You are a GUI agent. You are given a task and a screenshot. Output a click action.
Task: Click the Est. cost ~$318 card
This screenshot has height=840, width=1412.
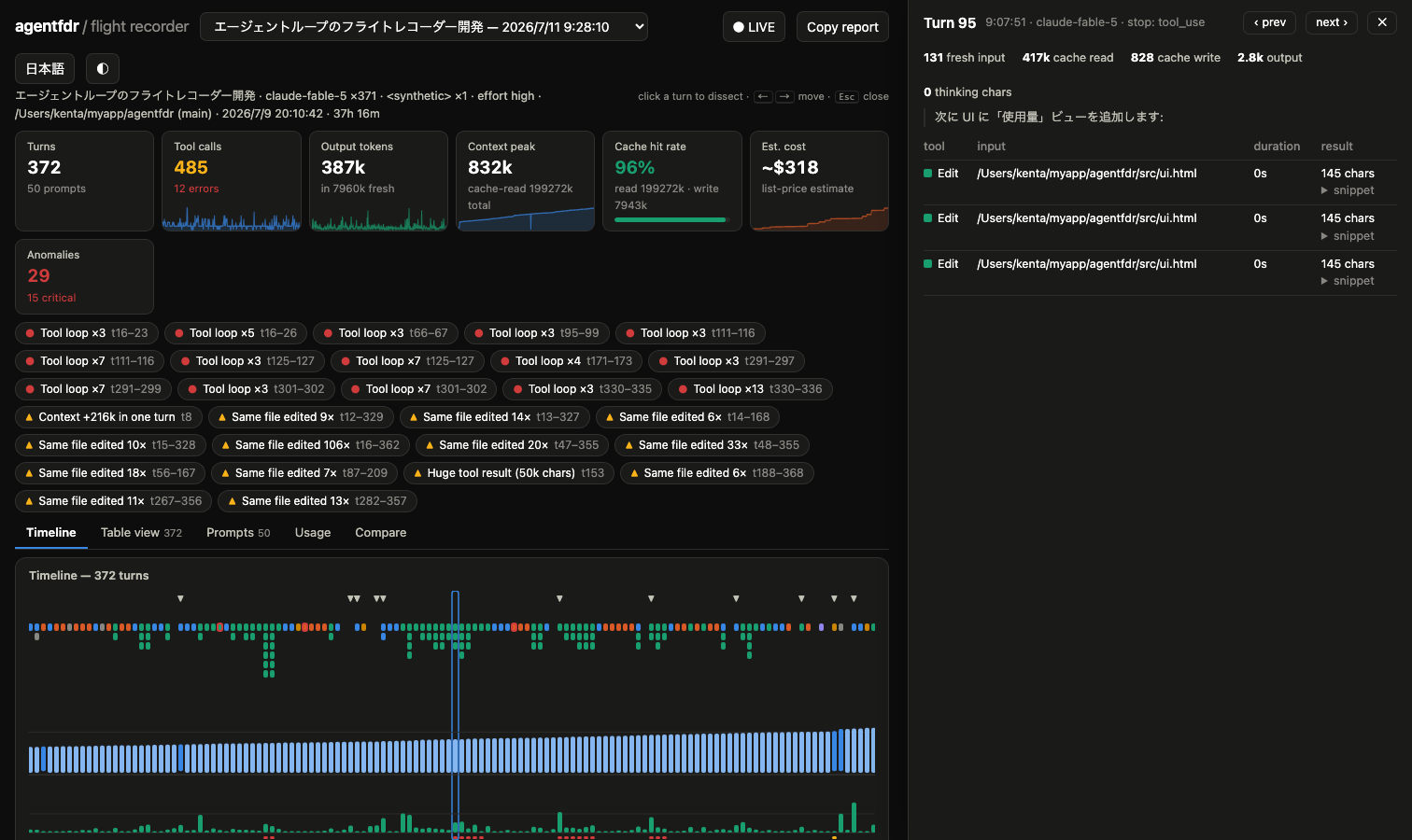pyautogui.click(x=819, y=181)
